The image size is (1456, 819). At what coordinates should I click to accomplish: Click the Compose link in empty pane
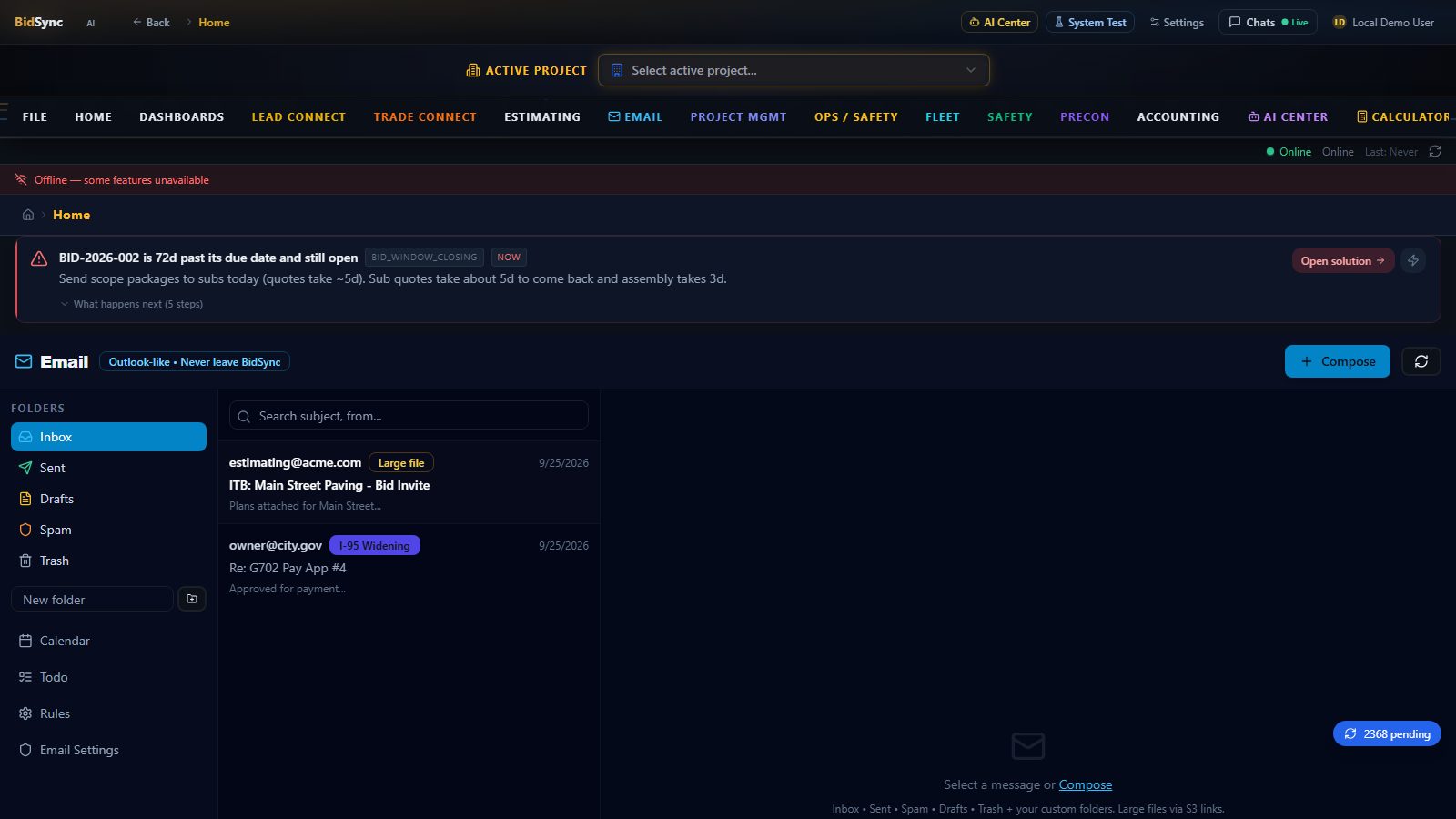click(x=1085, y=784)
